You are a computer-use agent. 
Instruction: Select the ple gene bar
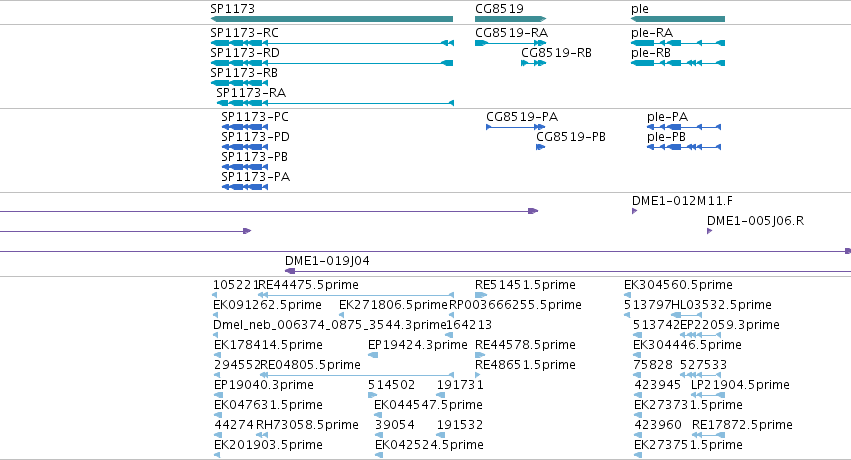tap(678, 19)
